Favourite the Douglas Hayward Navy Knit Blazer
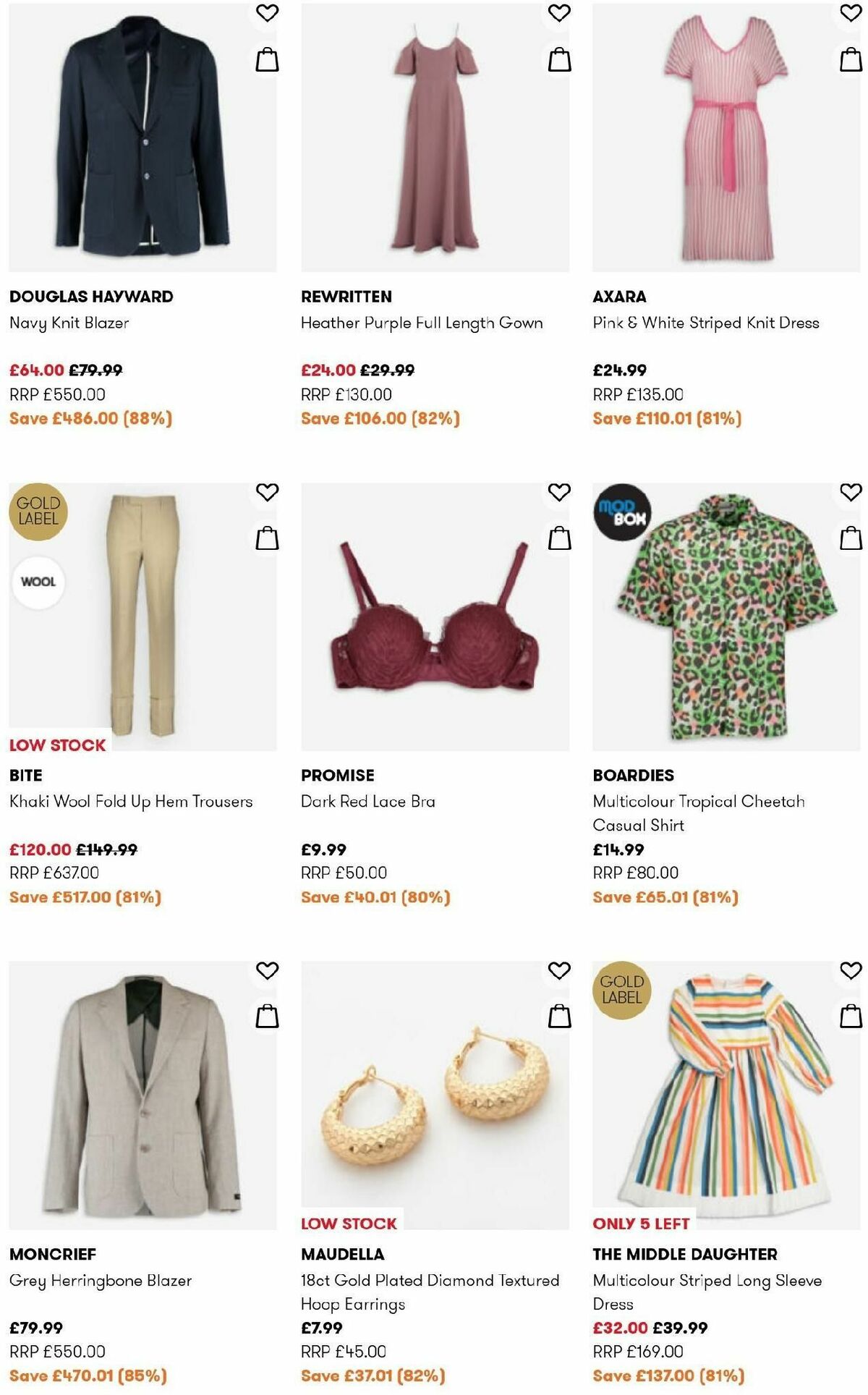 click(268, 12)
